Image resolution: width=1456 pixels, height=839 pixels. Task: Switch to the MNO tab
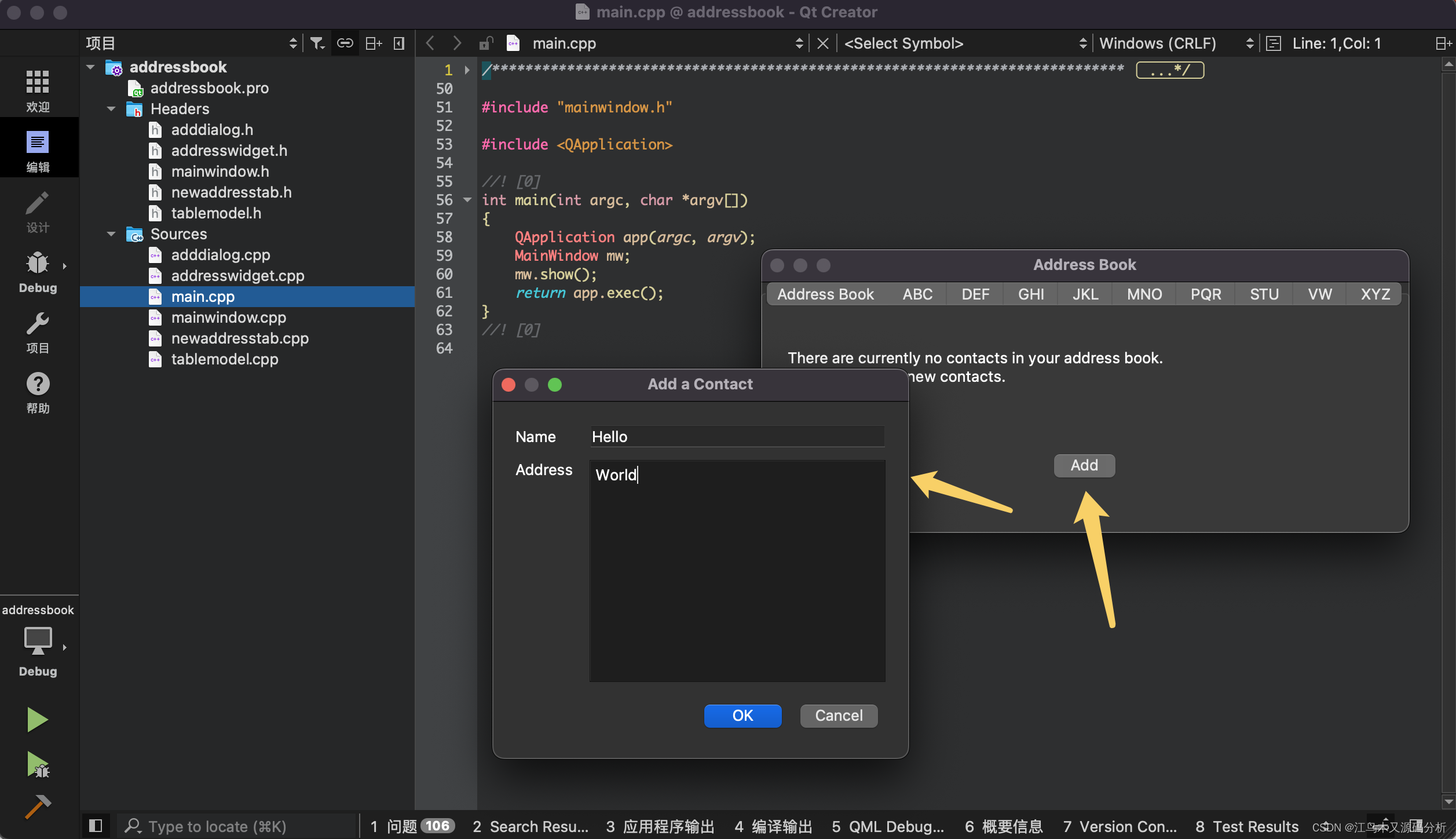1144,294
